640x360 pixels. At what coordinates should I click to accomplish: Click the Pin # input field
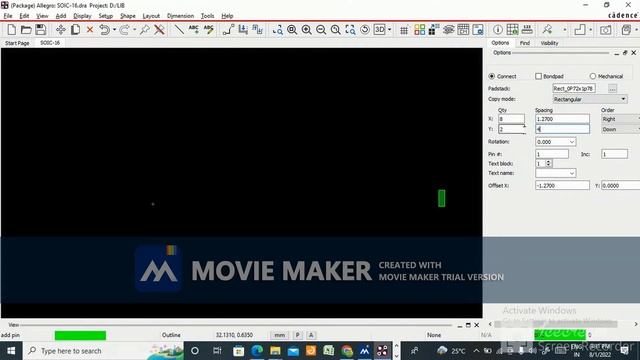(x=552, y=154)
